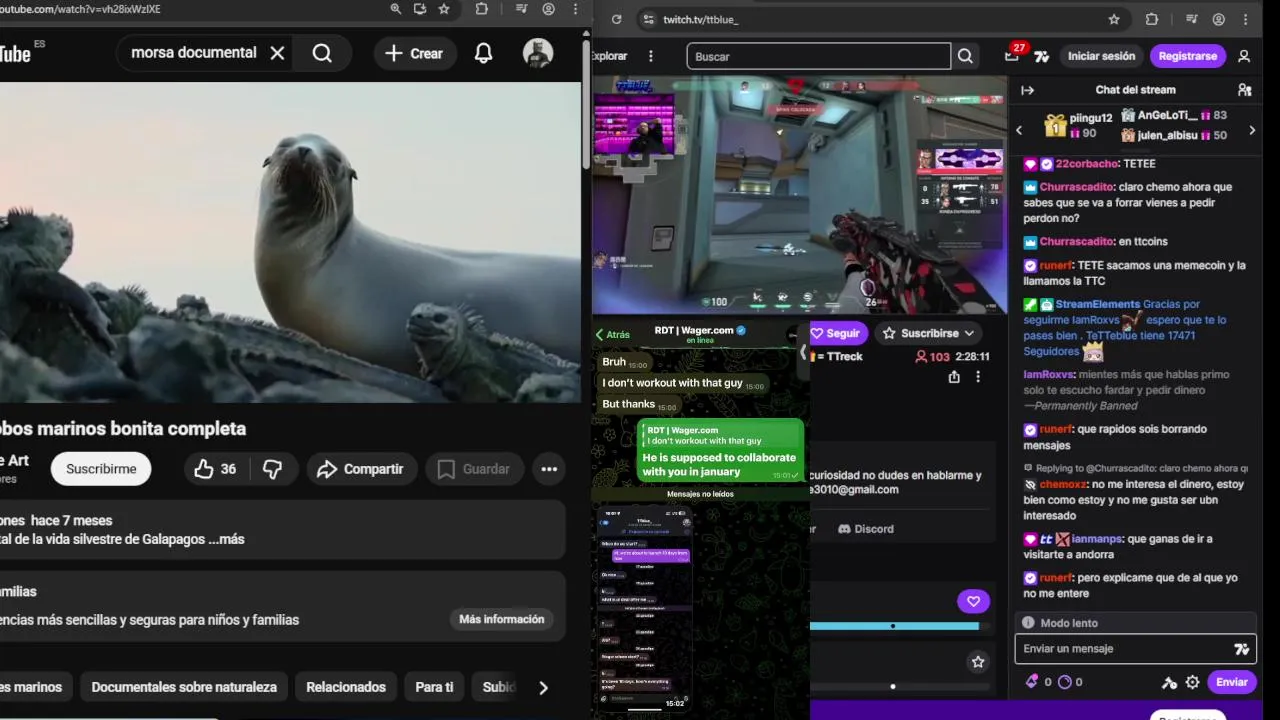Click channel points icon in chat footer
The width and height of the screenshot is (1280, 720).
1065,682
